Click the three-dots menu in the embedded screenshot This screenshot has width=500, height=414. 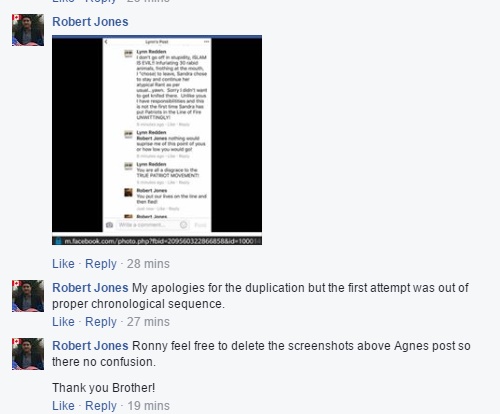point(207,42)
